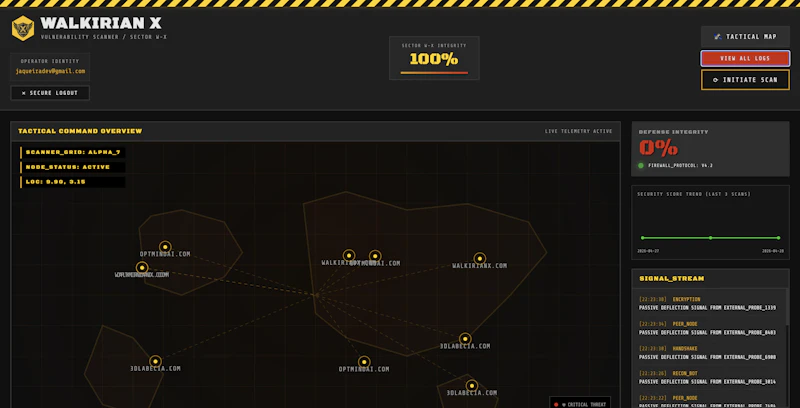Click the Tactical Map button's icon

(717, 37)
